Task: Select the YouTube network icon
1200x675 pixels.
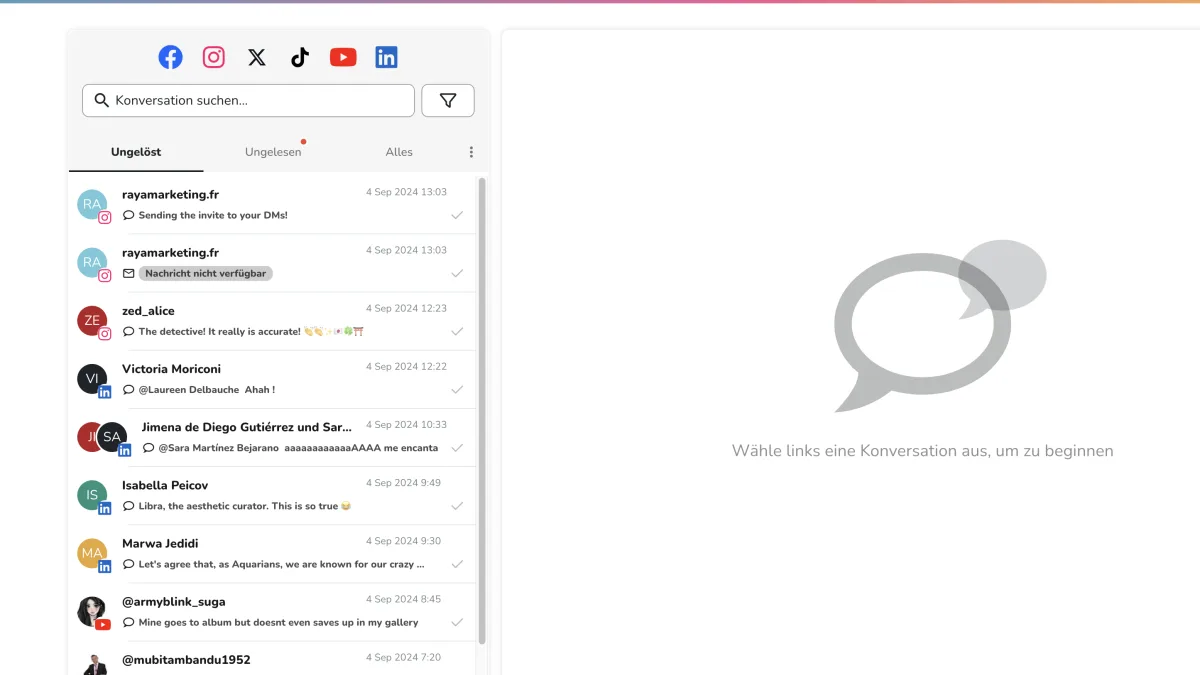Action: 343,57
